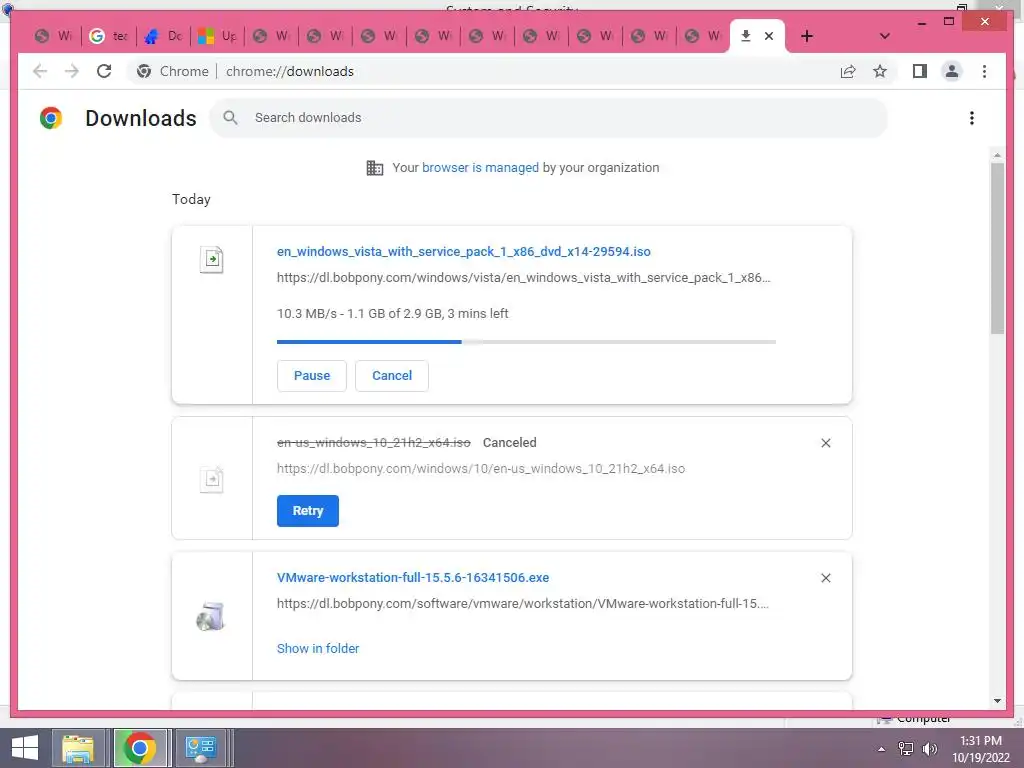Remove the VMware entry from list
The width and height of the screenshot is (1024, 768).
(x=825, y=578)
